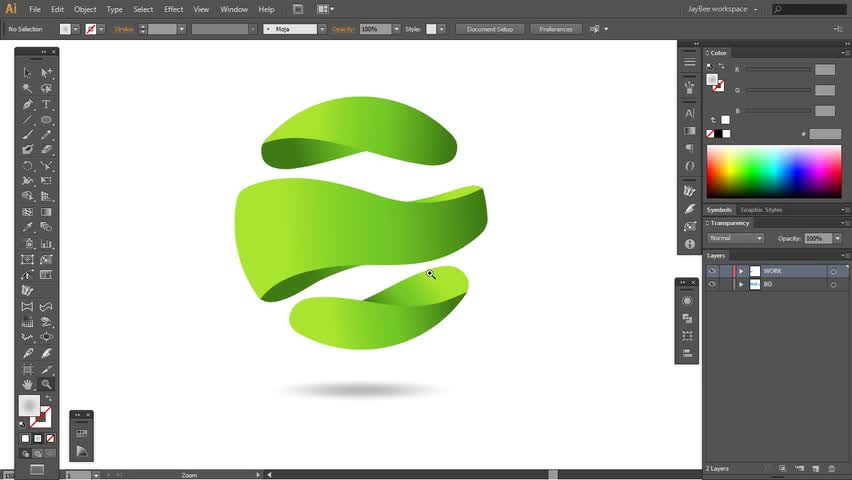852x480 pixels.
Task: Reset default fill and stroke in toolbox
Action: [22, 424]
